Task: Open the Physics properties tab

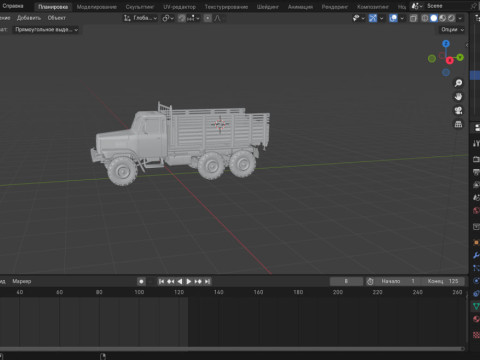Action: pyautogui.click(x=476, y=281)
